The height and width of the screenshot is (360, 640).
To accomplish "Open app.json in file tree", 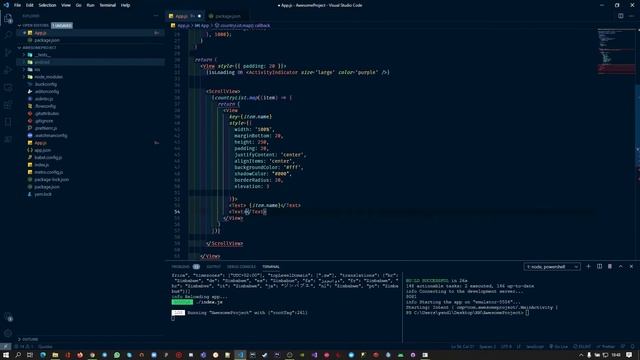I will coord(42,150).
